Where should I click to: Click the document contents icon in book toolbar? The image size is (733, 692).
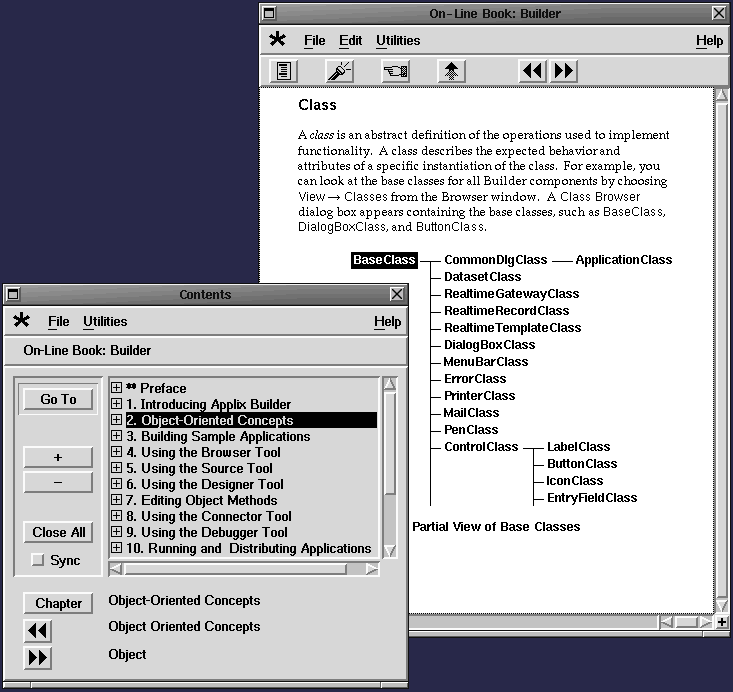tap(285, 71)
